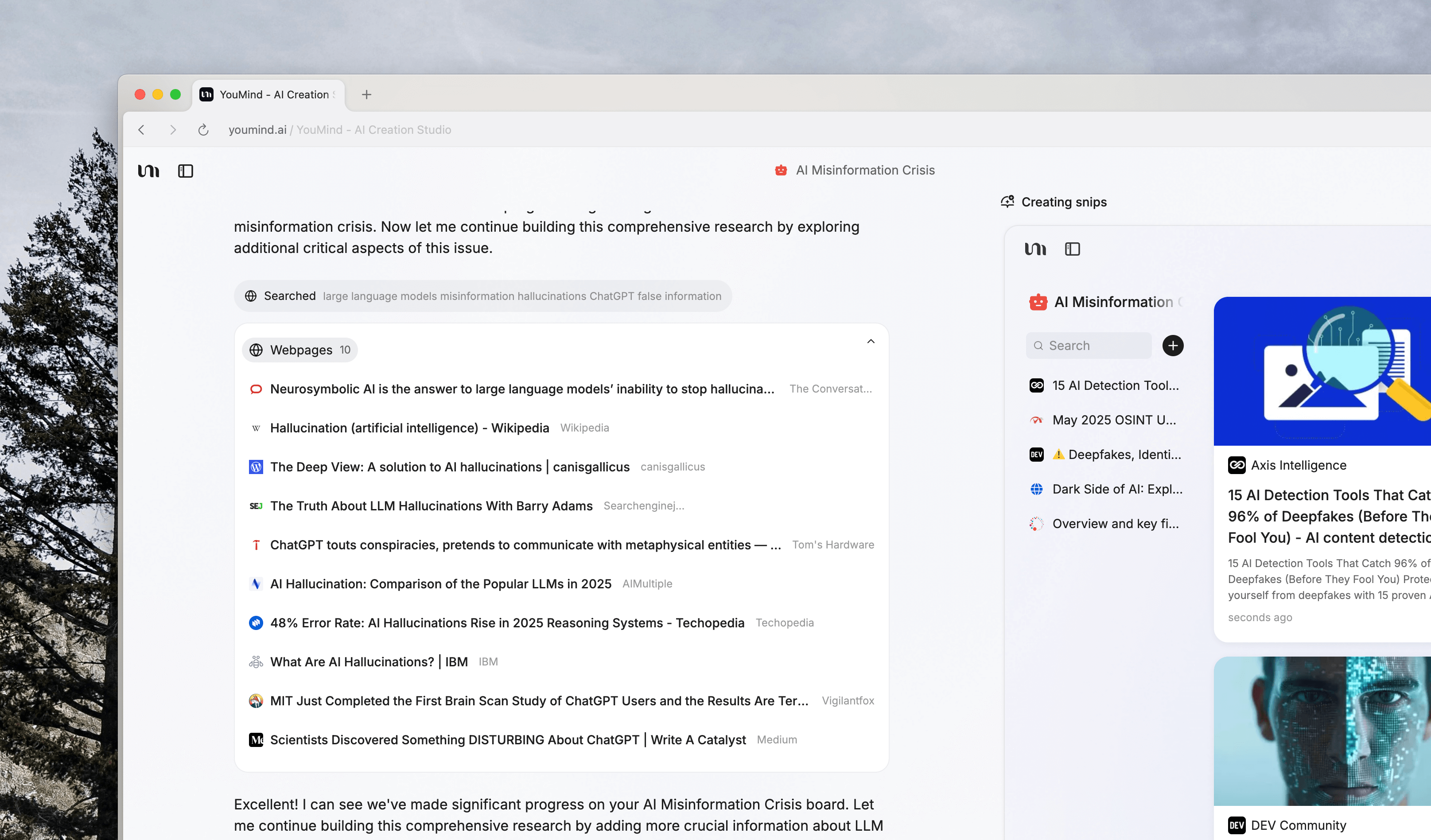Screen dimensions: 1431x840
Task: Open the Hallucination Wikipedia result link
Action: (x=409, y=428)
